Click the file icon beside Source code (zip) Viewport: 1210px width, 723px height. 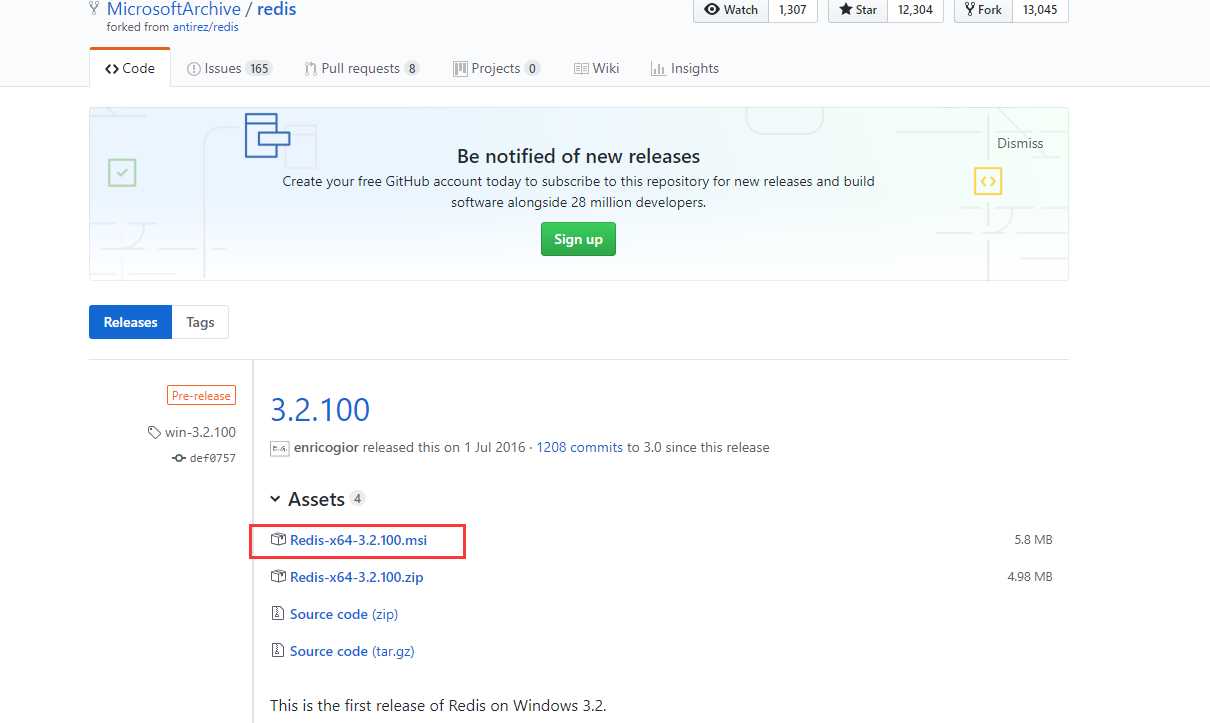tap(278, 614)
